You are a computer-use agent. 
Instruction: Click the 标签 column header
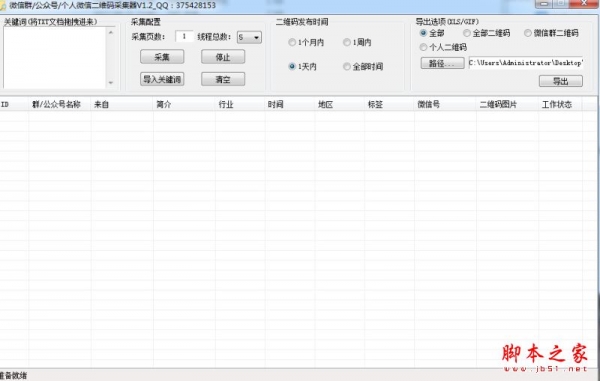(x=389, y=104)
